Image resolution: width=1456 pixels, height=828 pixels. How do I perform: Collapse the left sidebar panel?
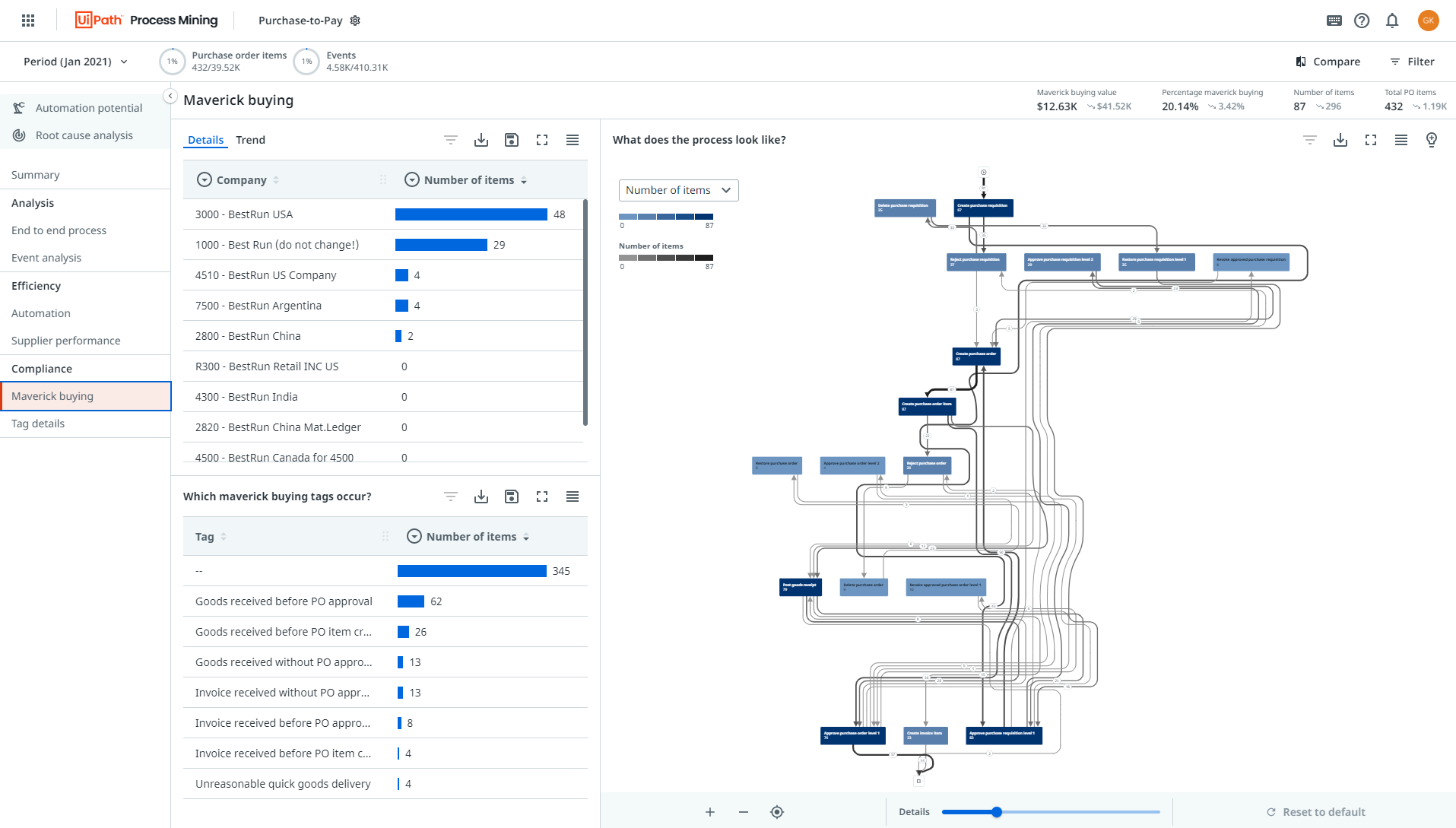(x=170, y=96)
